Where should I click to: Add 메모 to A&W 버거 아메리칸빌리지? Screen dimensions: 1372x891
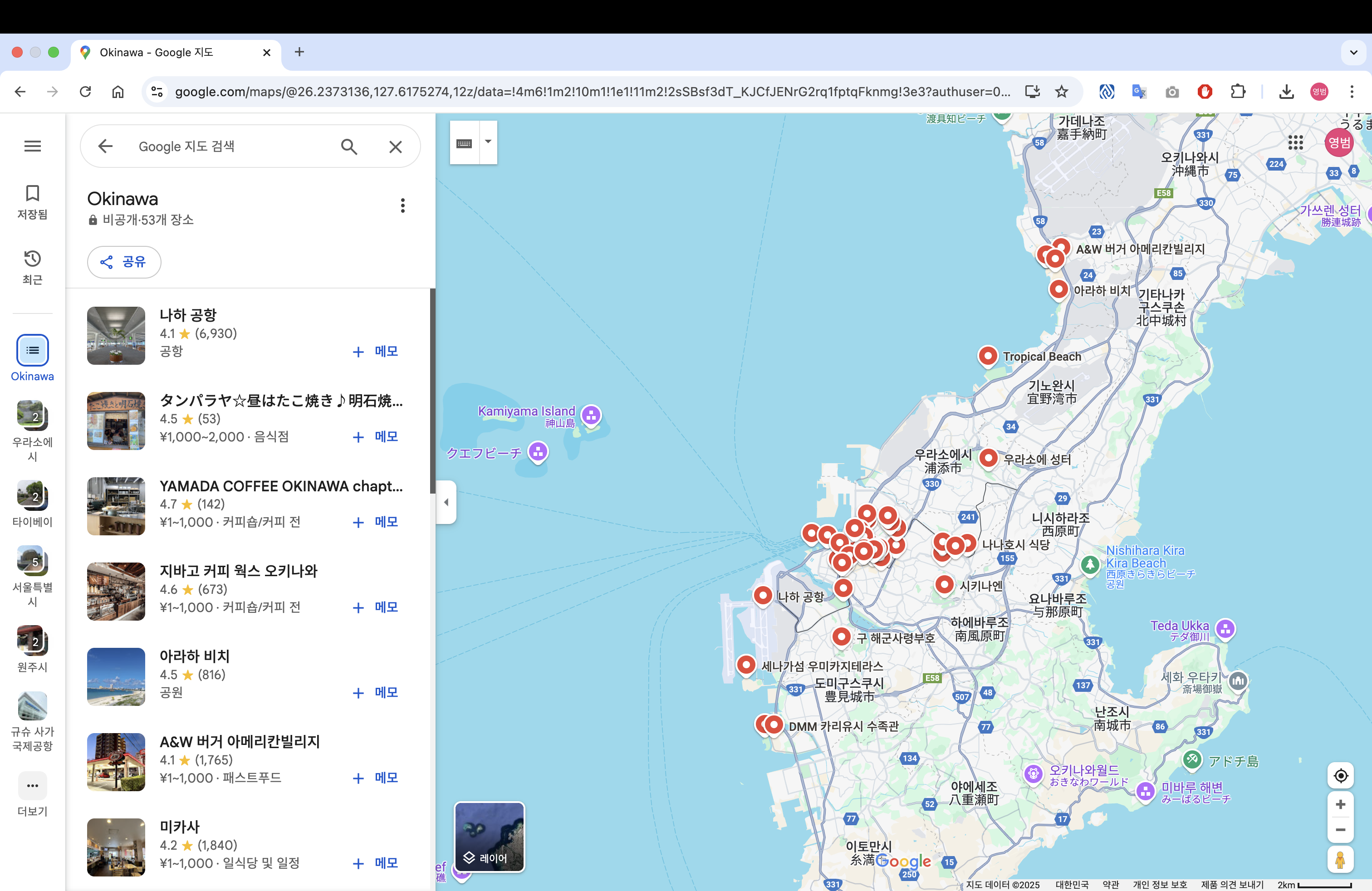tap(375, 778)
